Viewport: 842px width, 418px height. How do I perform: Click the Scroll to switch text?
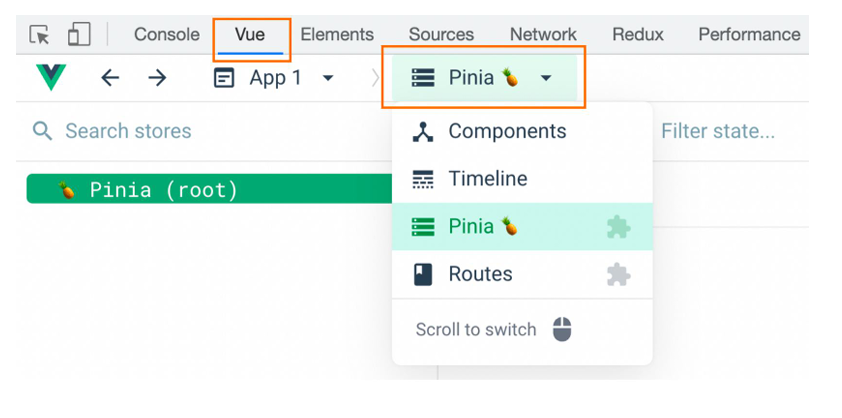tap(476, 329)
